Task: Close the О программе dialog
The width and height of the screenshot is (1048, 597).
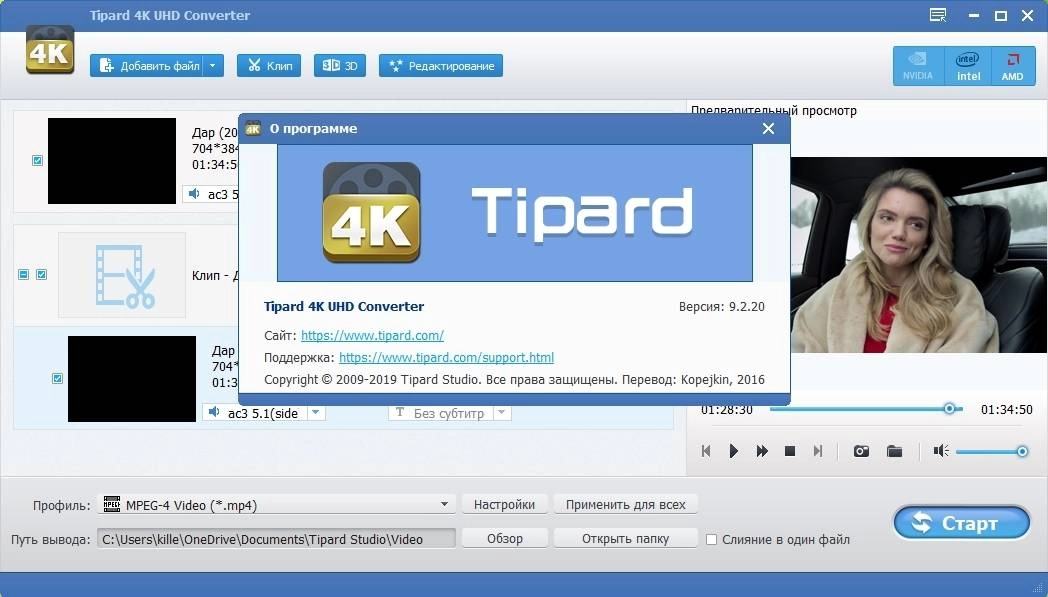Action: (769, 128)
